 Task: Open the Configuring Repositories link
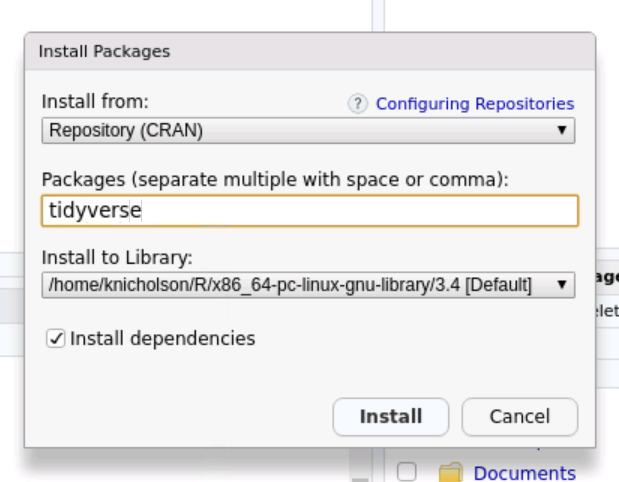coord(475,104)
